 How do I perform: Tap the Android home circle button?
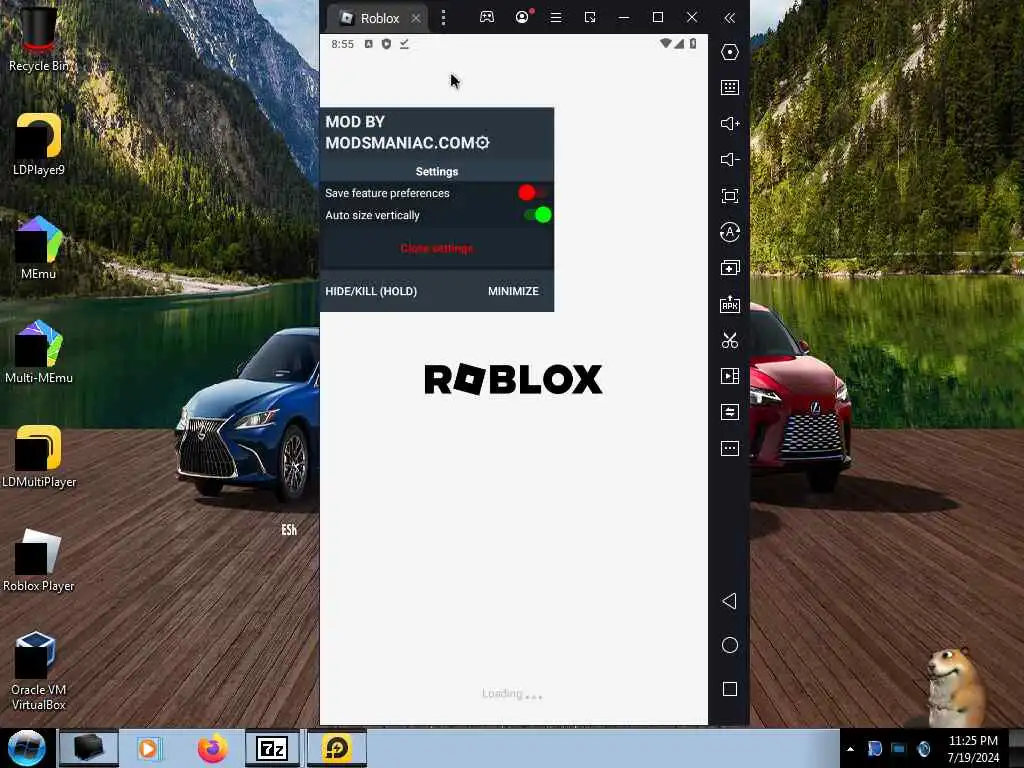[x=729, y=645]
